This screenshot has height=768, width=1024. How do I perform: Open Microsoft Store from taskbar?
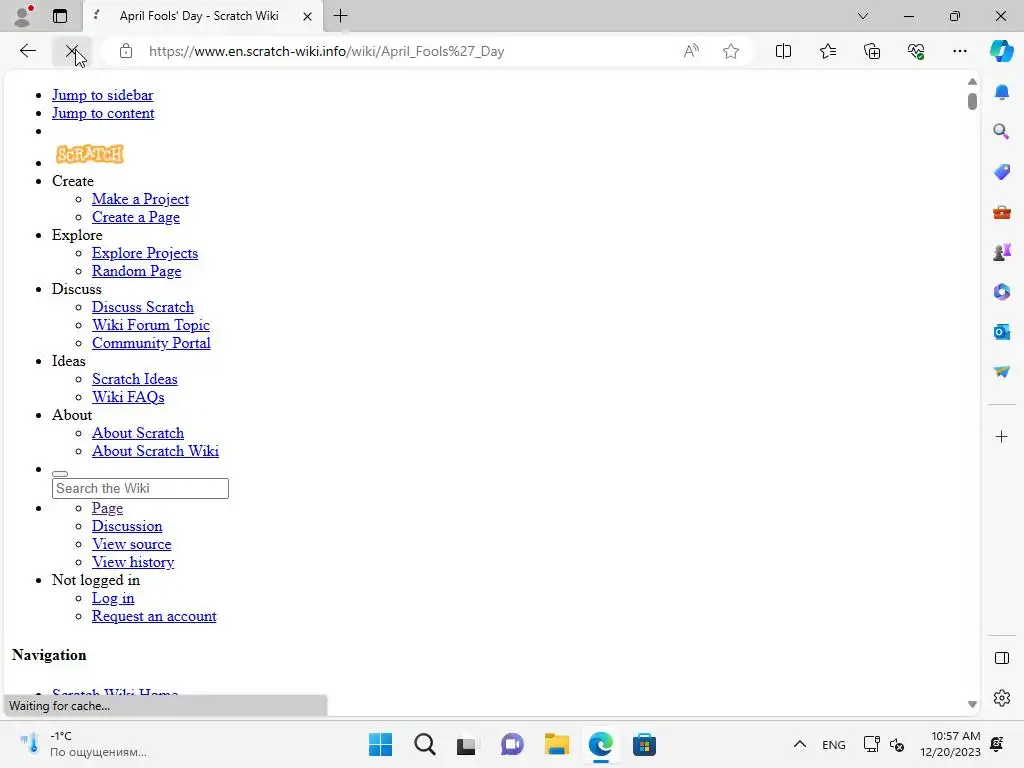[644, 744]
